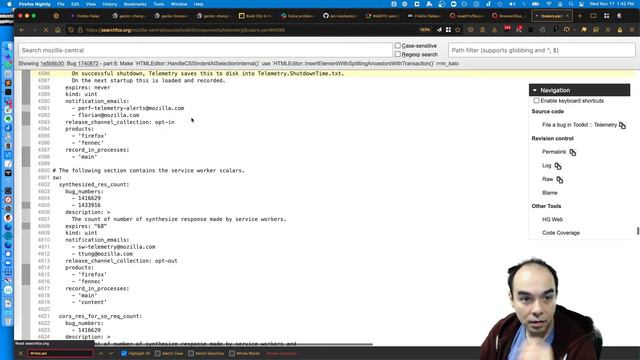The image size is (640, 360).
Task: Select the active Scalars.yaml tab
Action: point(551,16)
